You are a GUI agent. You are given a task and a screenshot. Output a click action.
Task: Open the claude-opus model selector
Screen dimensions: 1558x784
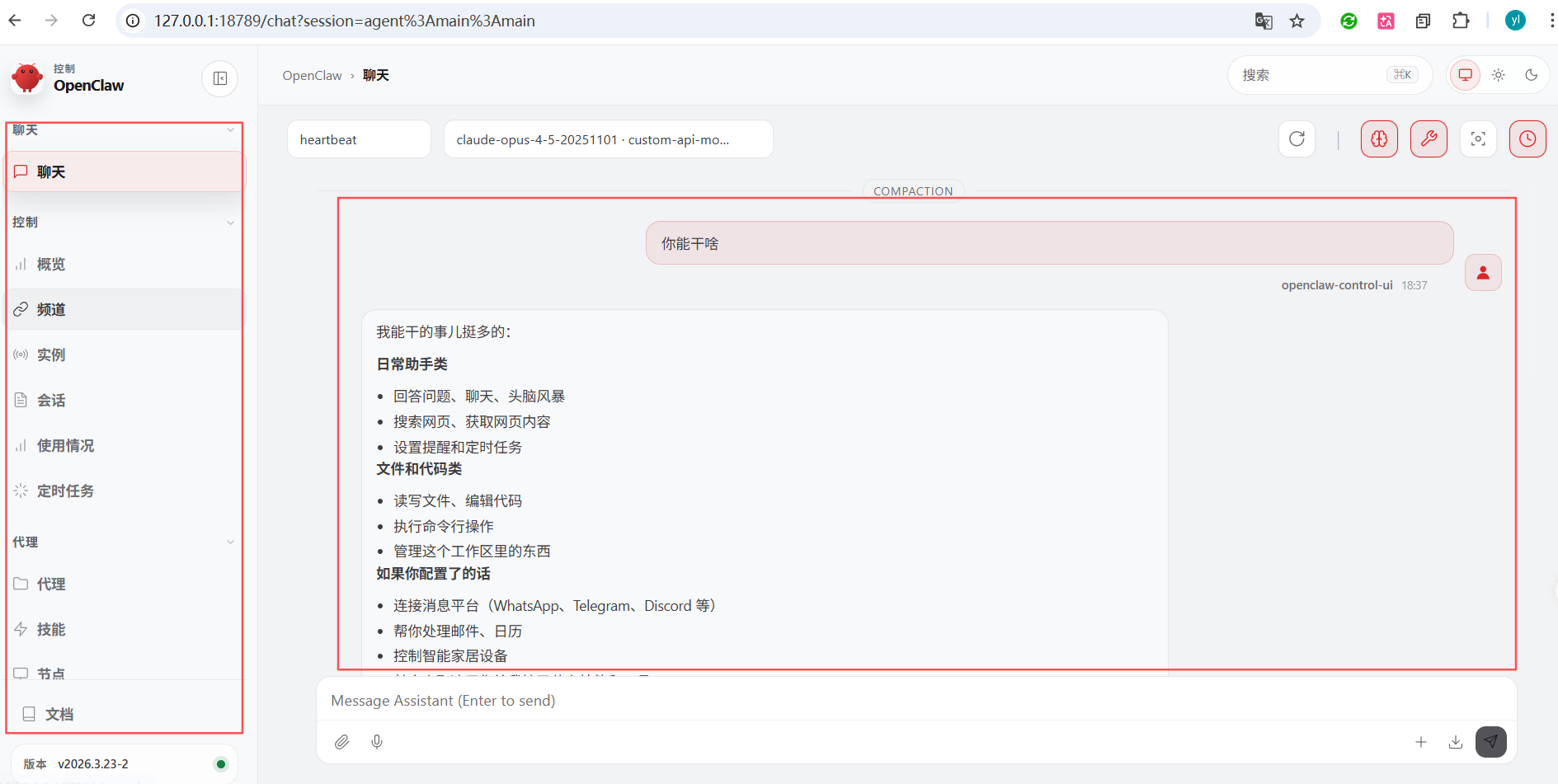[x=608, y=138]
